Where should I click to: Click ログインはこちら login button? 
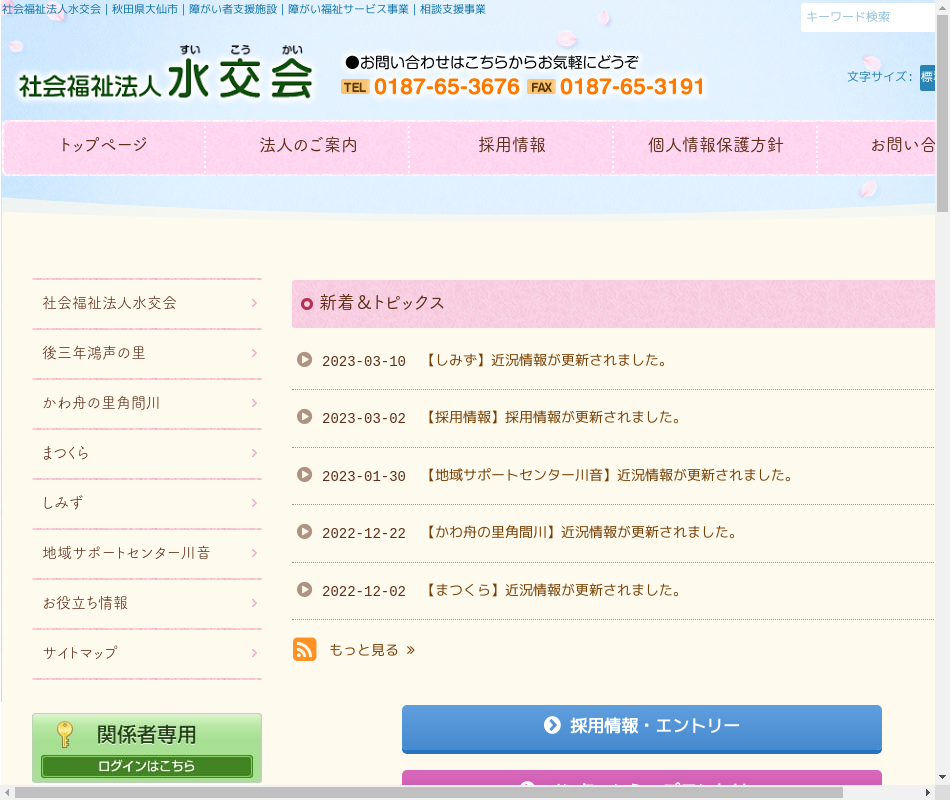coord(147,766)
